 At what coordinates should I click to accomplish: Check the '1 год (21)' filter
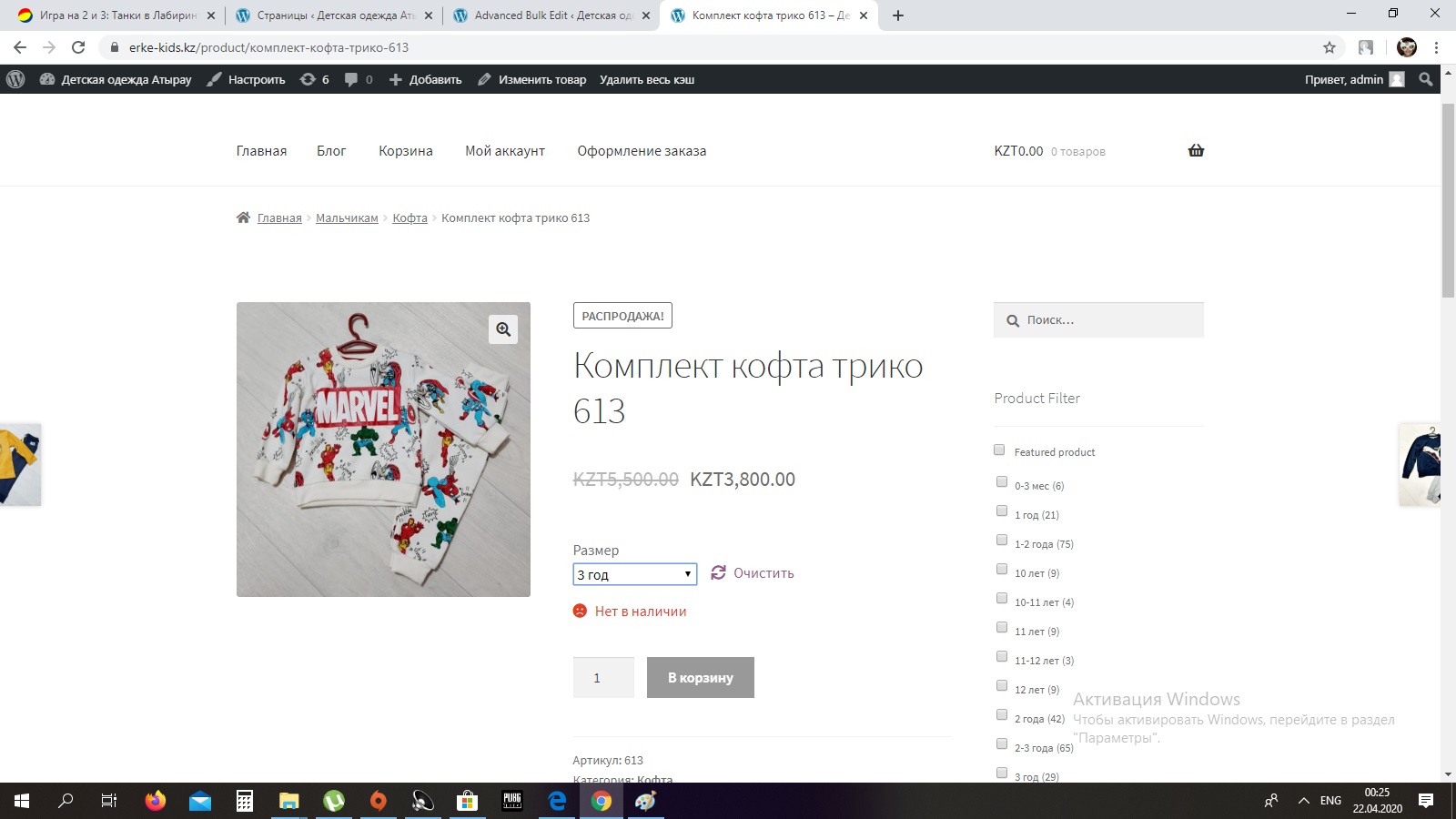1002,511
